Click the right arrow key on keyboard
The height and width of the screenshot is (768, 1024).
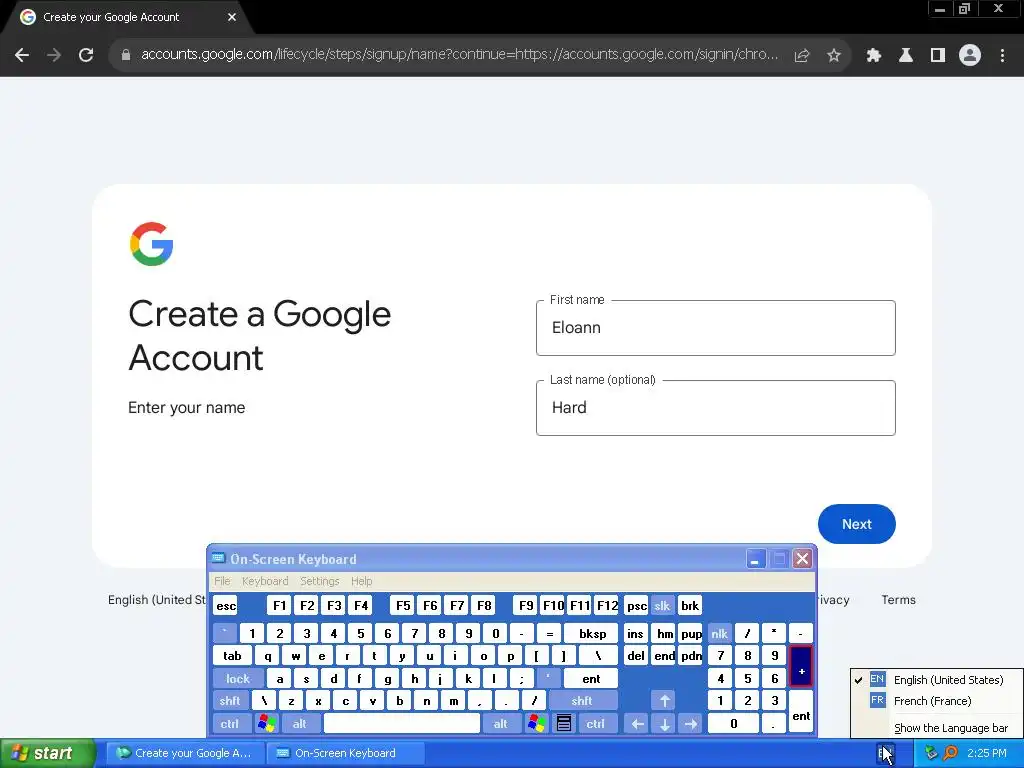[691, 724]
